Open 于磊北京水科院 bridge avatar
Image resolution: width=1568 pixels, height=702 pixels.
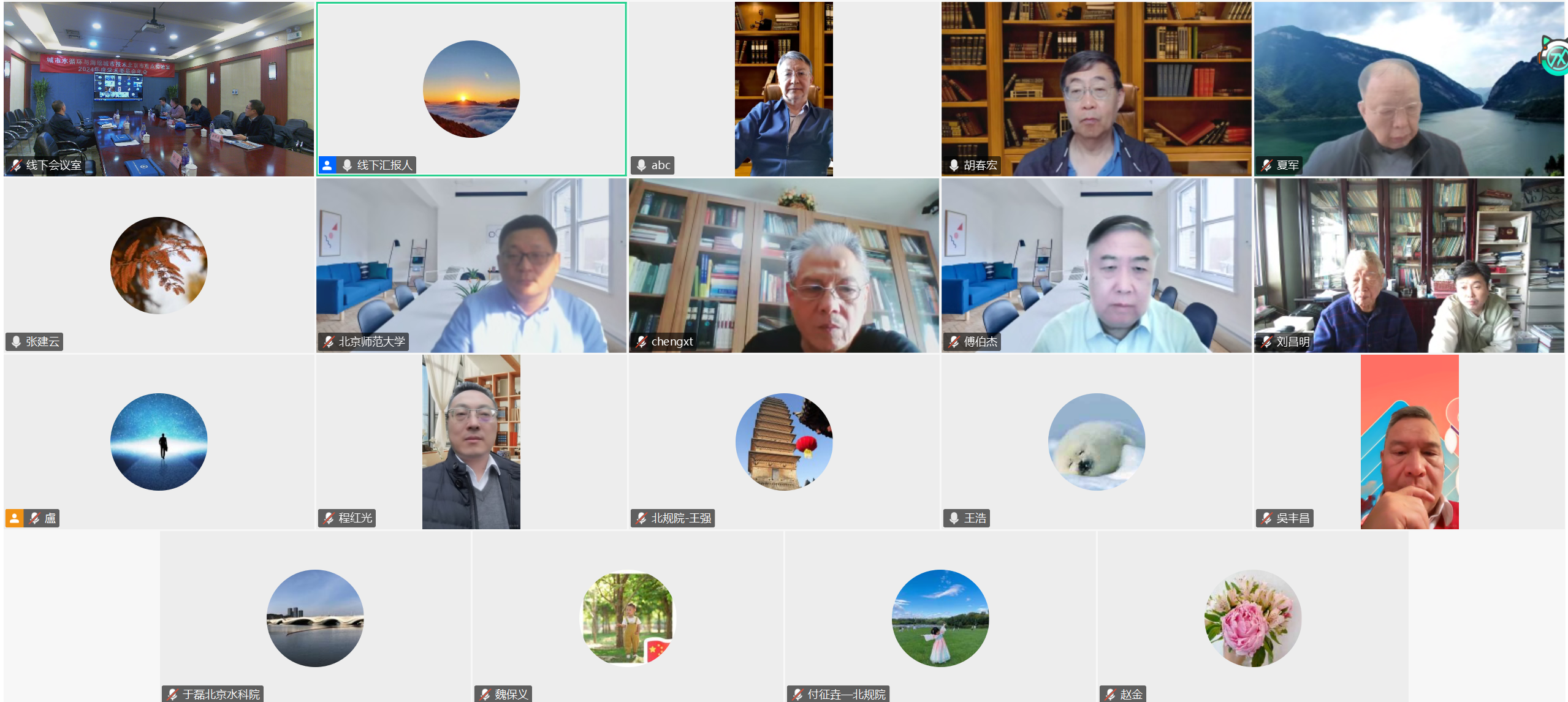315,617
